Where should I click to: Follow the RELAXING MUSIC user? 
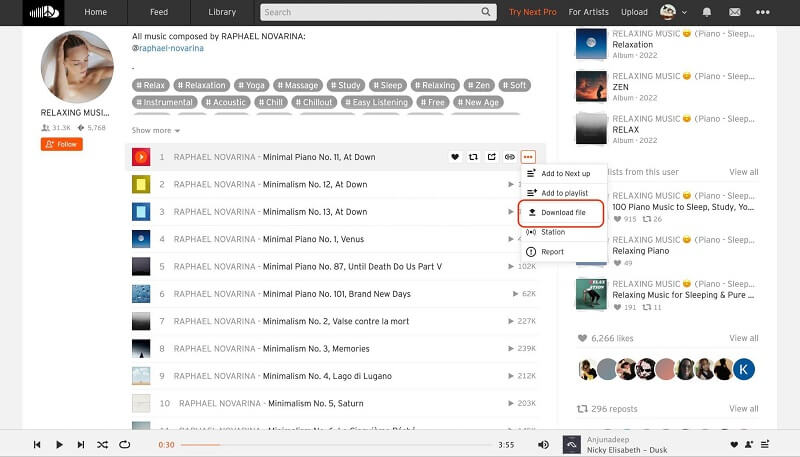pos(62,144)
